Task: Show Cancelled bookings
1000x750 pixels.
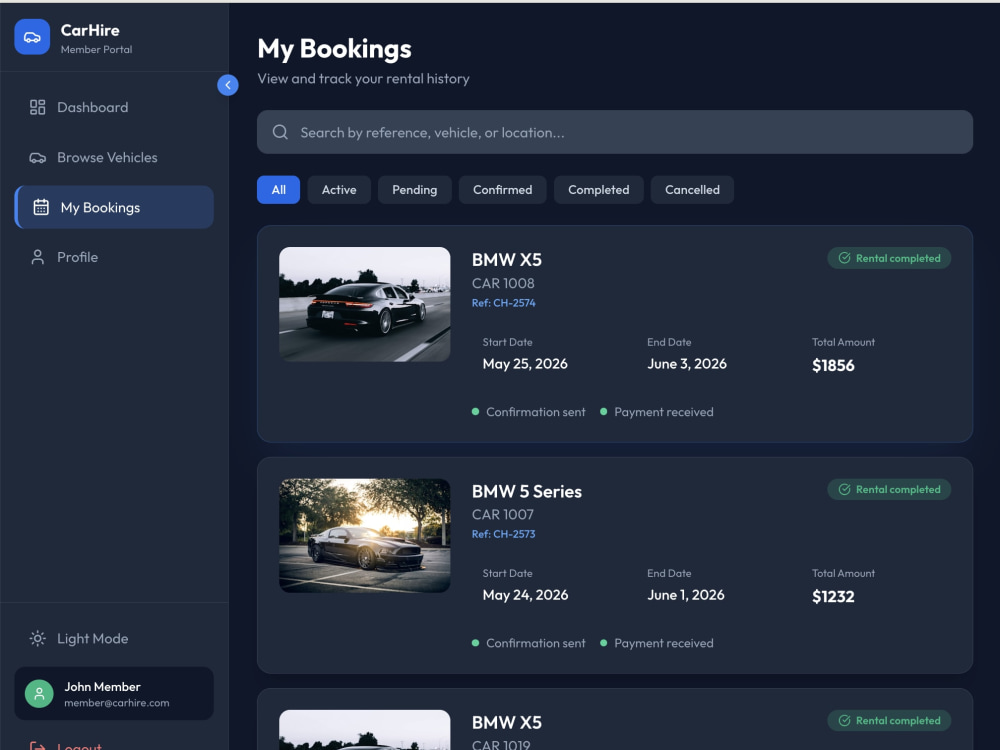Action: [x=692, y=190]
